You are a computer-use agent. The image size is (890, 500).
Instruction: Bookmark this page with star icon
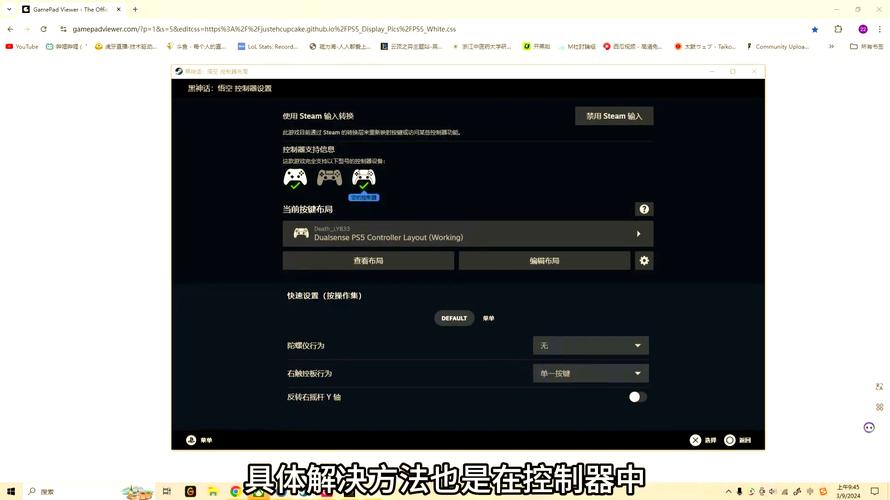815,29
